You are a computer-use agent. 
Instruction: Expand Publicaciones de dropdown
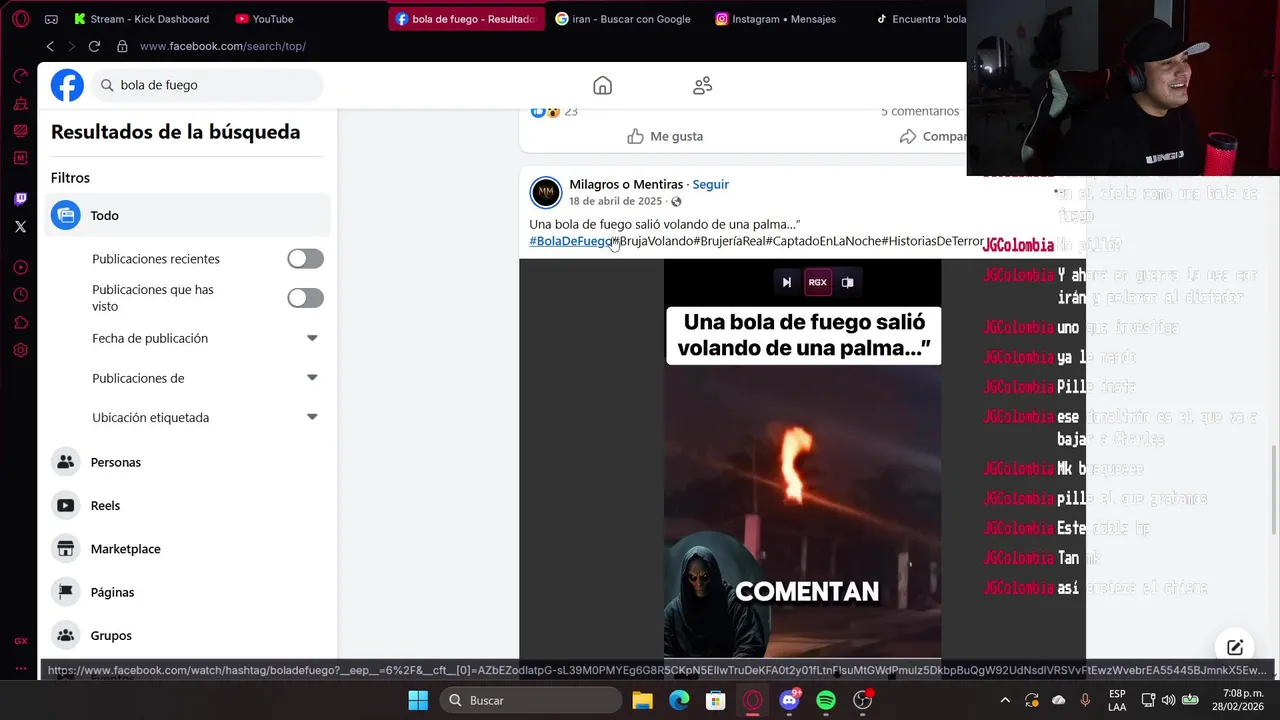[x=312, y=378]
